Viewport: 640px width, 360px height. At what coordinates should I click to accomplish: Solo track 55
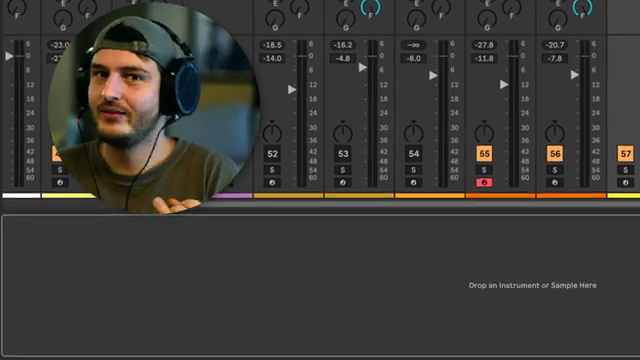coord(484,170)
